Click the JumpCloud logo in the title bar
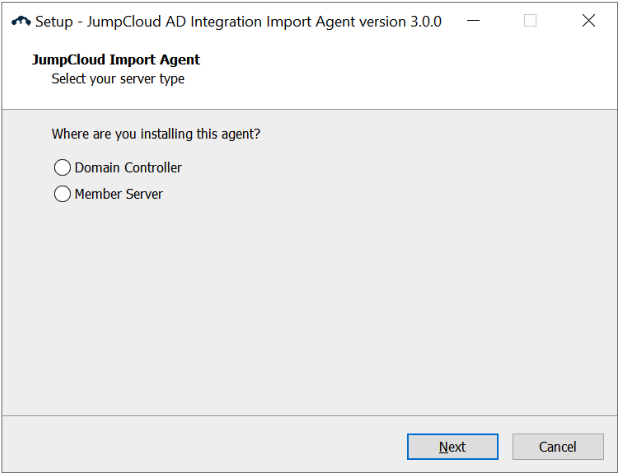Screen dimensions: 619x474 click(x=20, y=21)
